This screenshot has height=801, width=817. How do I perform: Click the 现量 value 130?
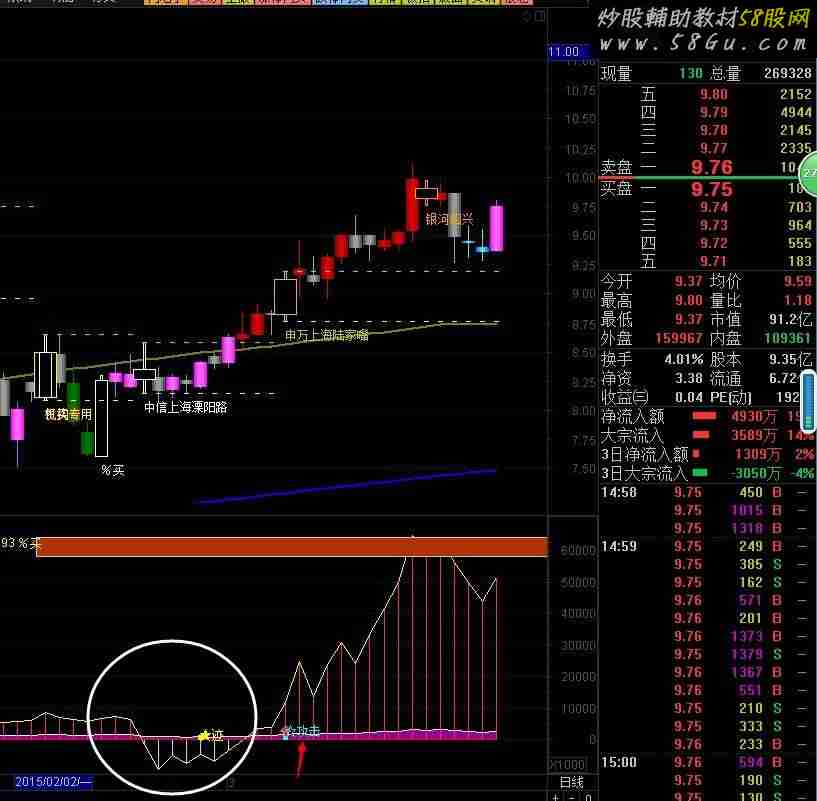[691, 73]
